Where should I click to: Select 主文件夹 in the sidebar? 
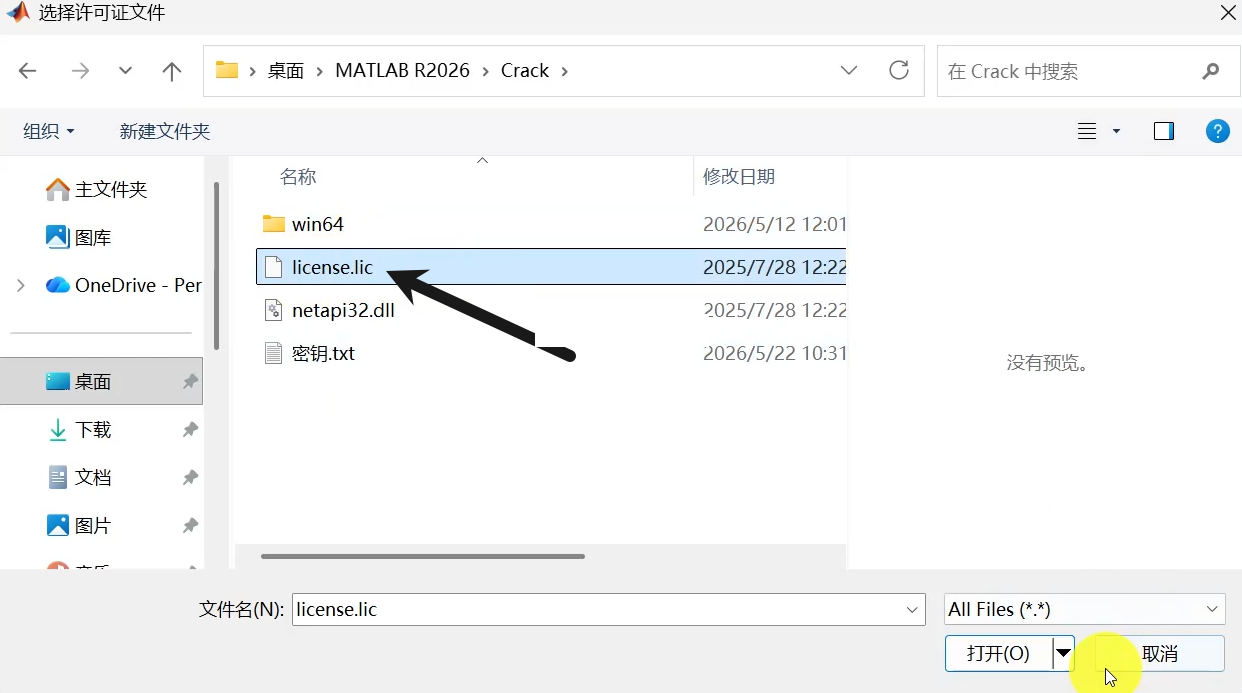(97, 189)
